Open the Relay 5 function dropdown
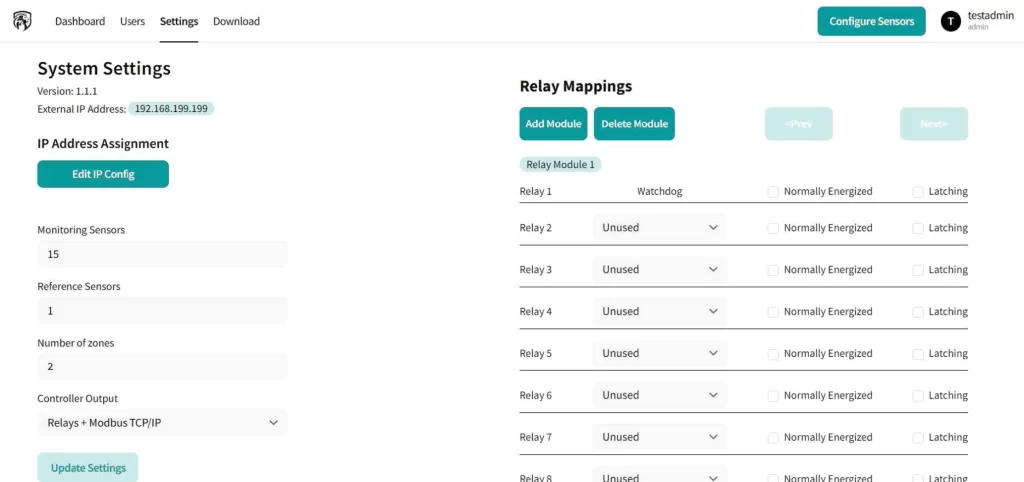Screen dimensions: 1024x482 (660, 354)
